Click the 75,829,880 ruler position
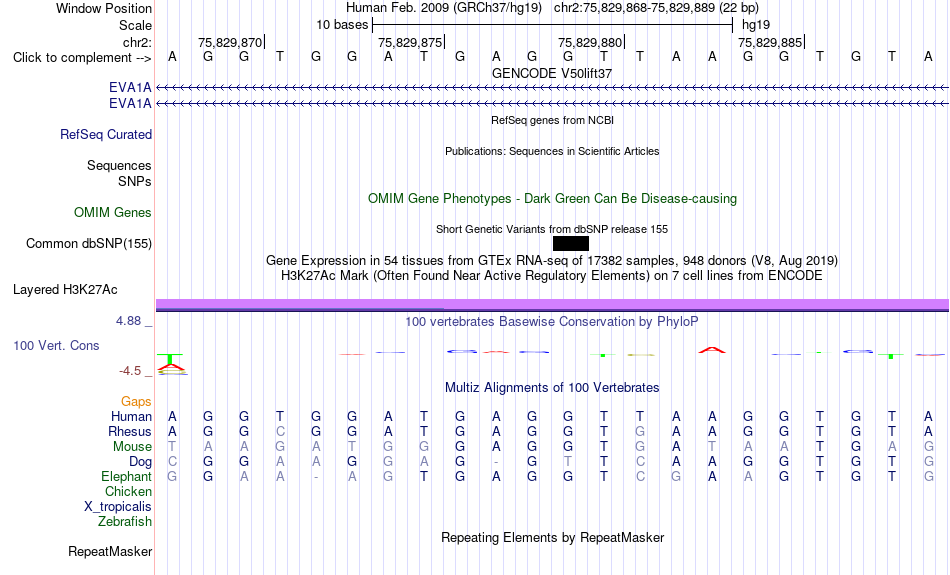 (x=590, y=42)
